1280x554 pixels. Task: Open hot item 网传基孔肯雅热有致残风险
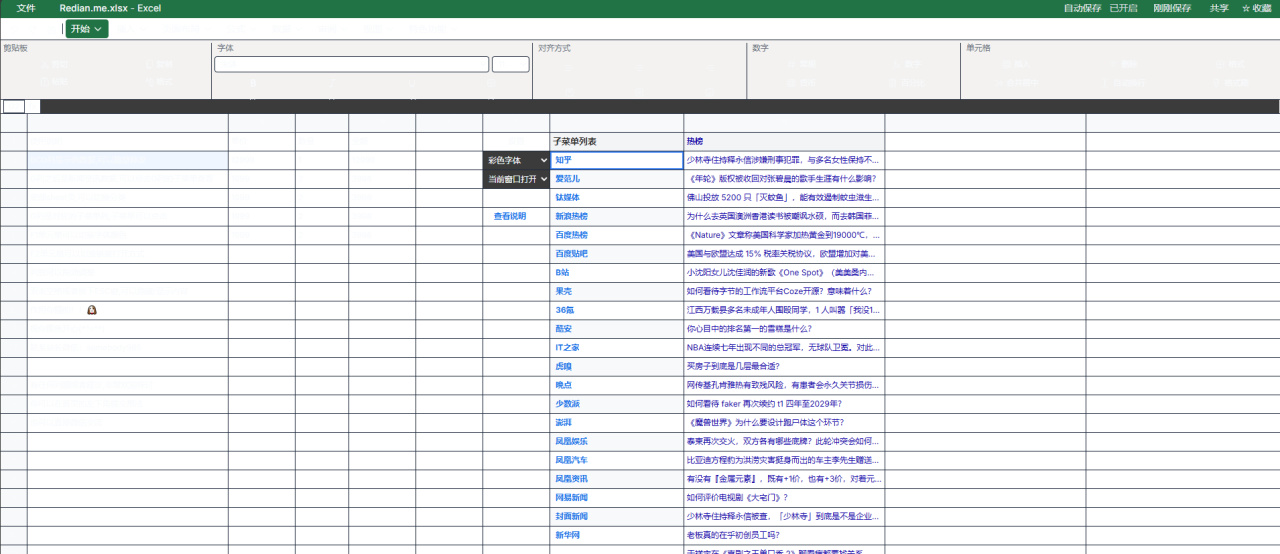[x=782, y=385]
